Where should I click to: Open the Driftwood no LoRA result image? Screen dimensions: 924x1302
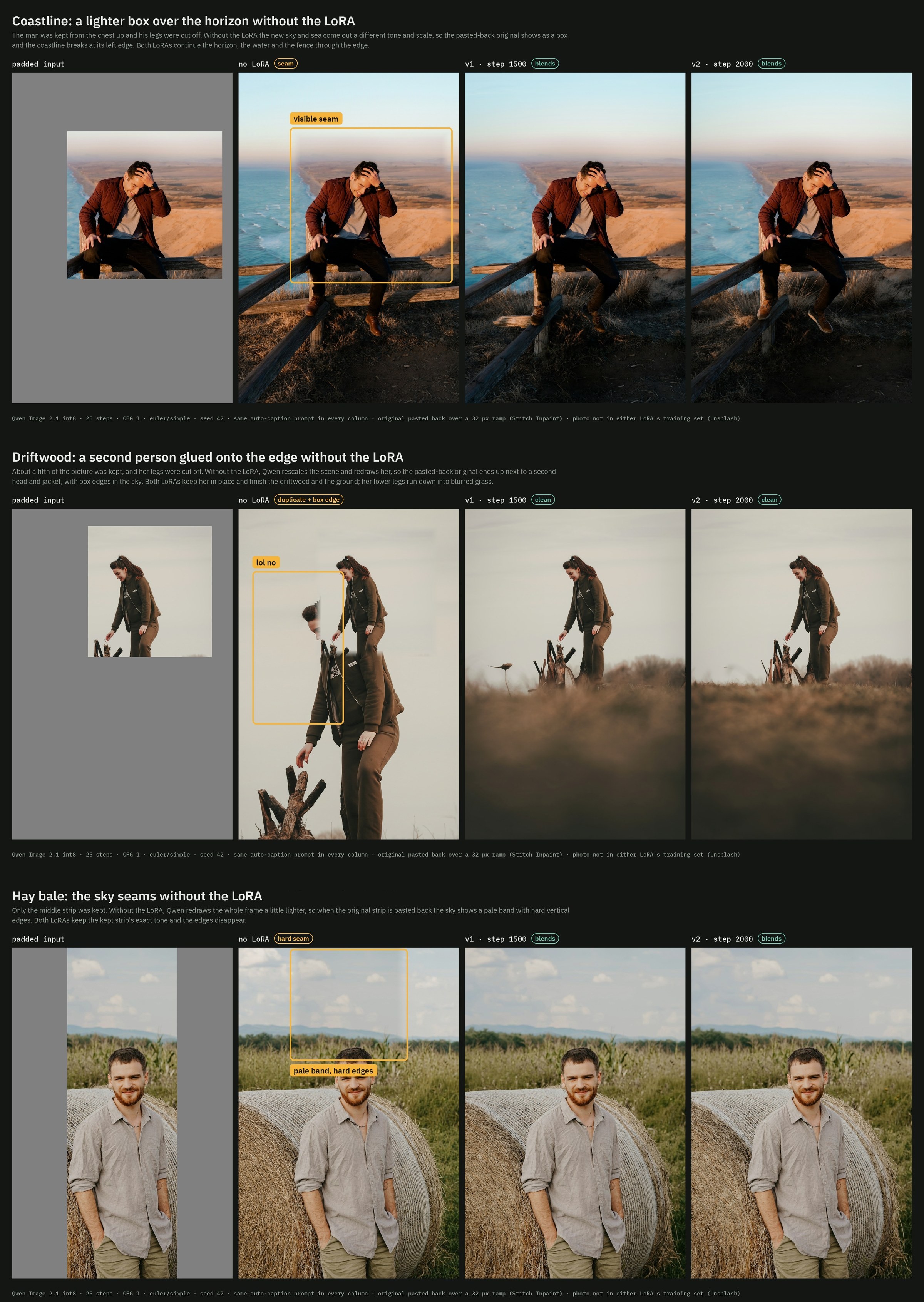click(348, 674)
